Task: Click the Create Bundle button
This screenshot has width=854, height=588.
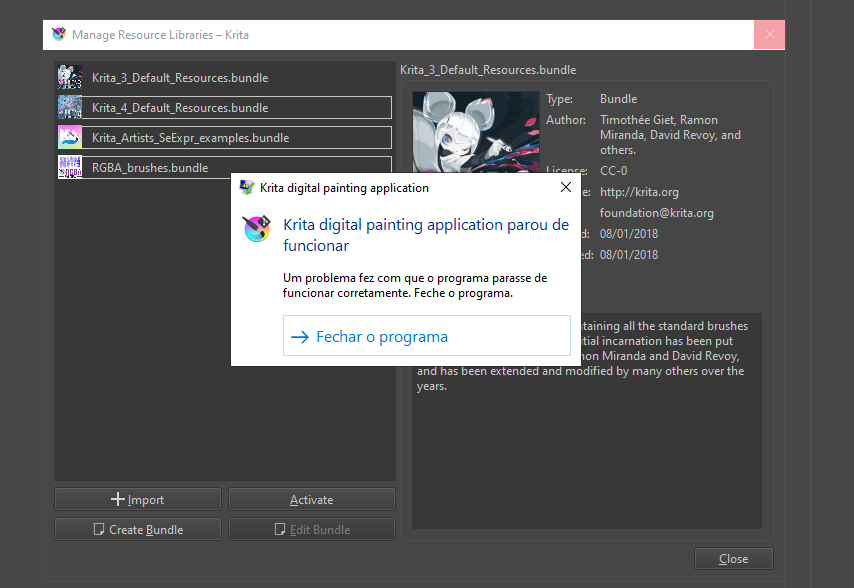Action: (x=138, y=529)
